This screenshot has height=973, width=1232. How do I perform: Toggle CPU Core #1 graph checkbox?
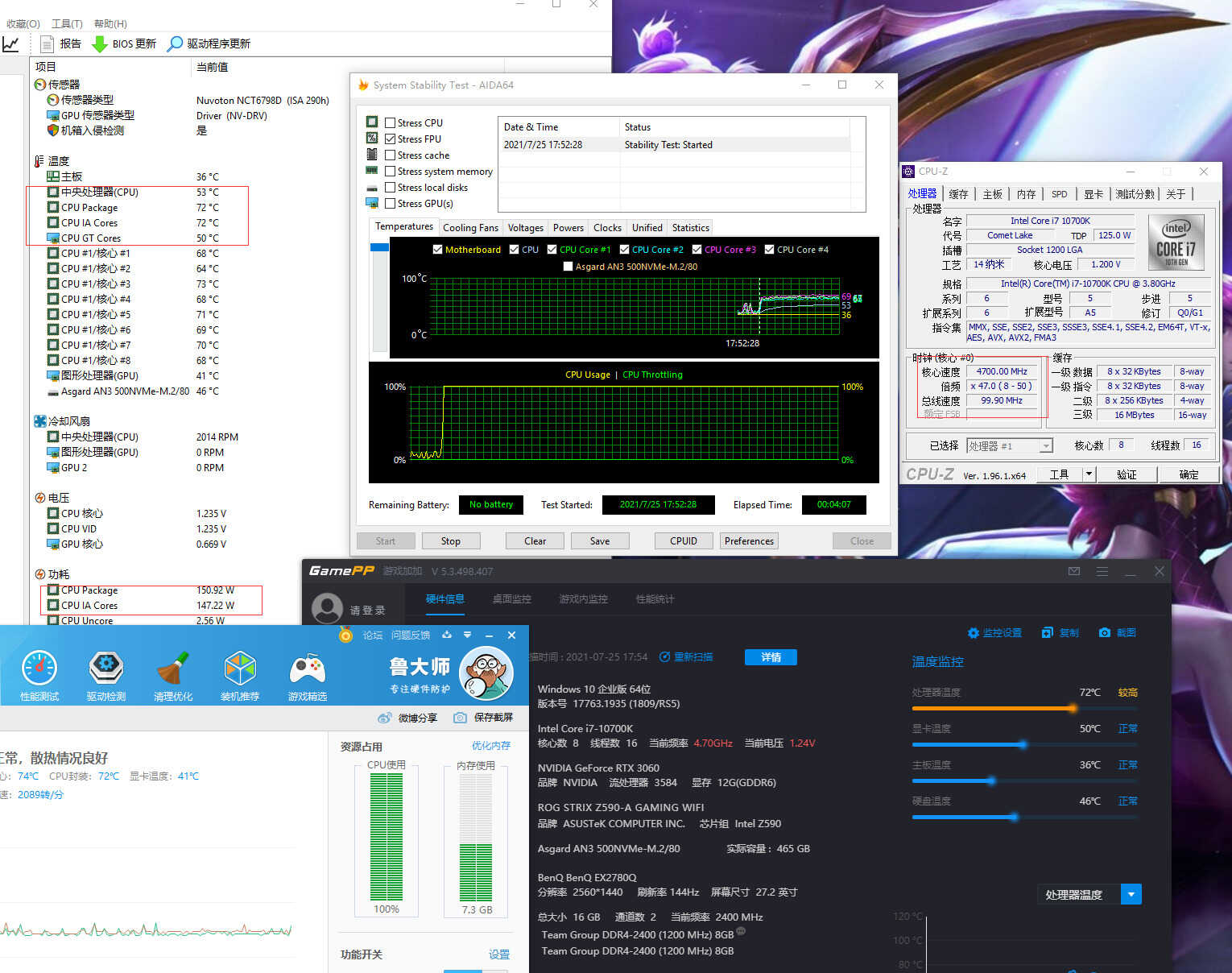tap(552, 250)
